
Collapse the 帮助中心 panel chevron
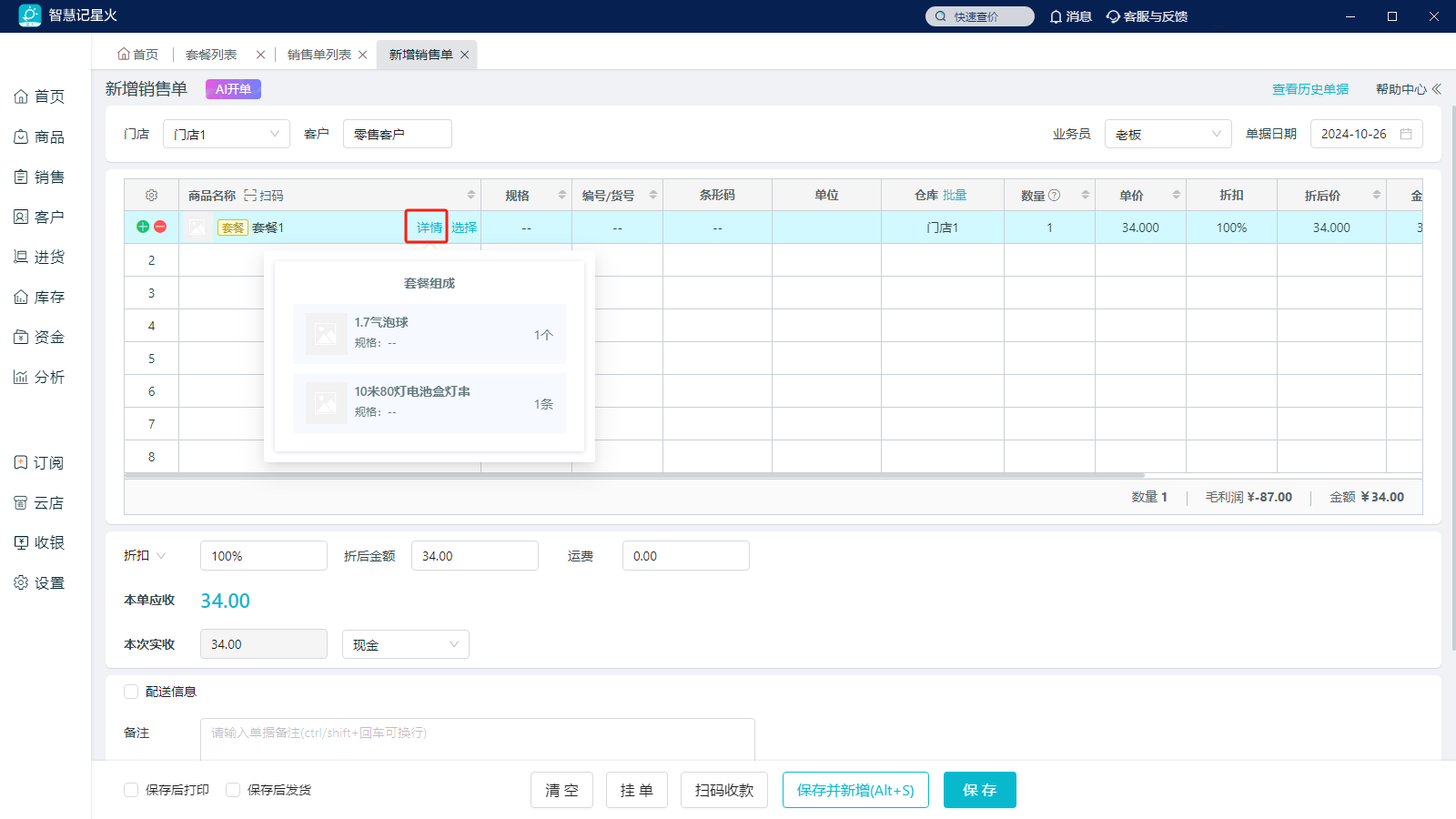click(x=1436, y=89)
